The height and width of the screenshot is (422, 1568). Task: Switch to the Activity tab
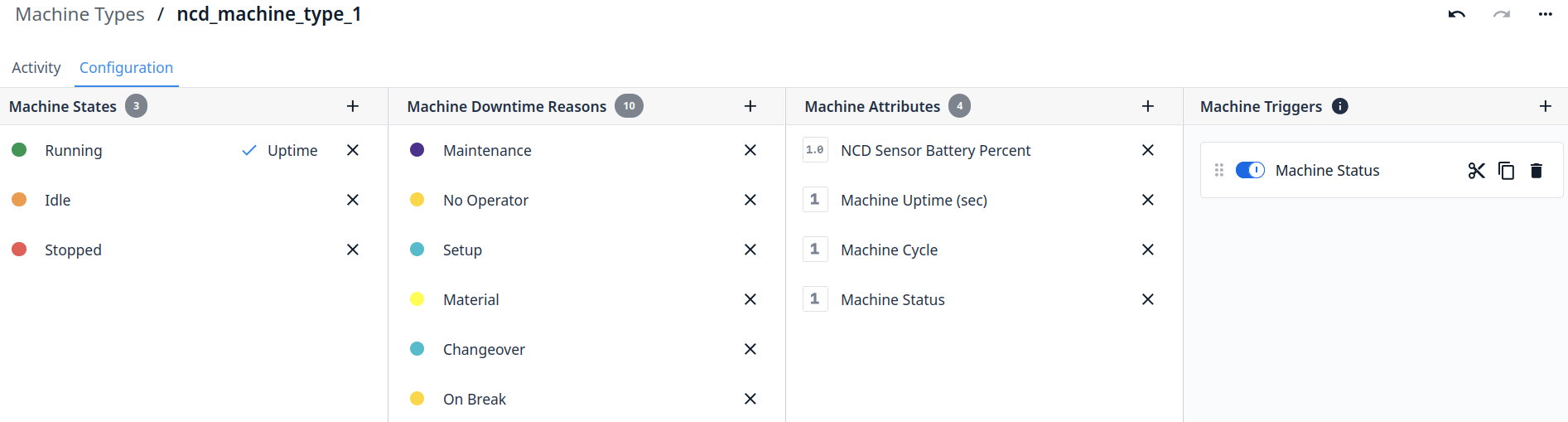click(36, 68)
